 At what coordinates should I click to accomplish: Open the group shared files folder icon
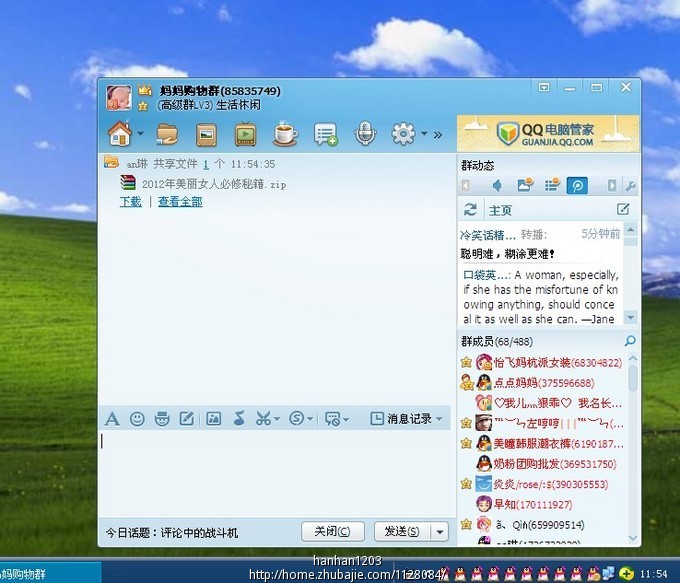pyautogui.click(x=167, y=134)
